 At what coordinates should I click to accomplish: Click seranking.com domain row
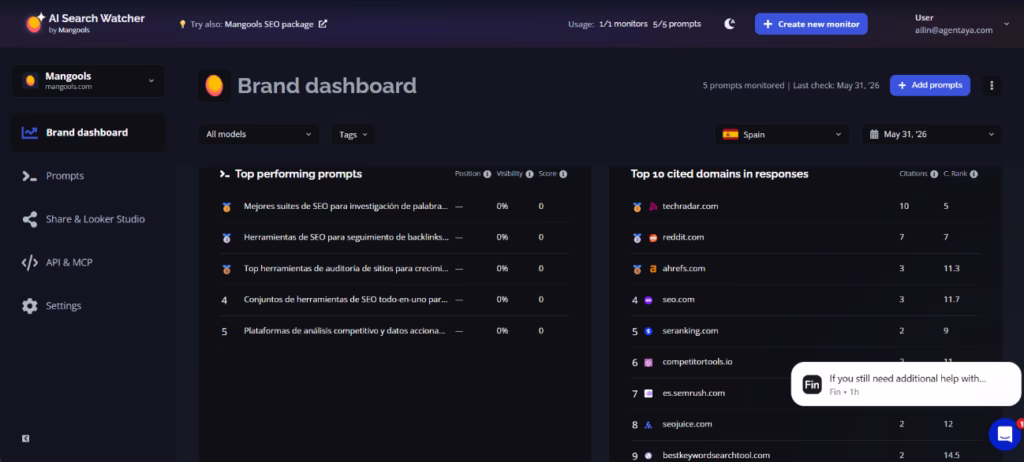[x=805, y=331]
